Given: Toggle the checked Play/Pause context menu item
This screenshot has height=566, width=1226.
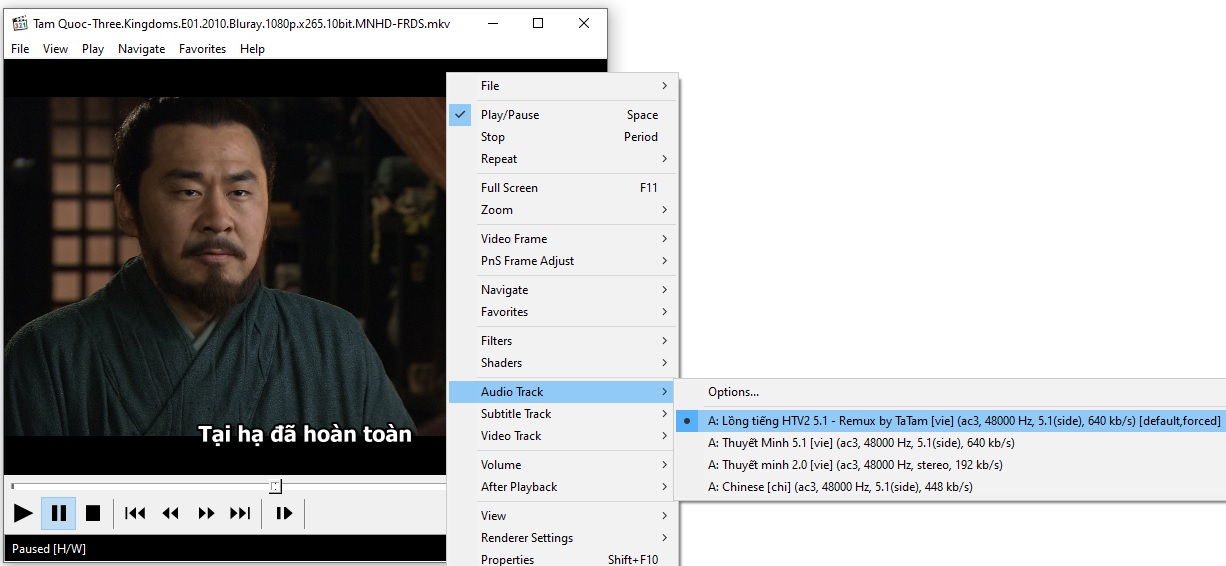Looking at the screenshot, I should pyautogui.click(x=563, y=115).
